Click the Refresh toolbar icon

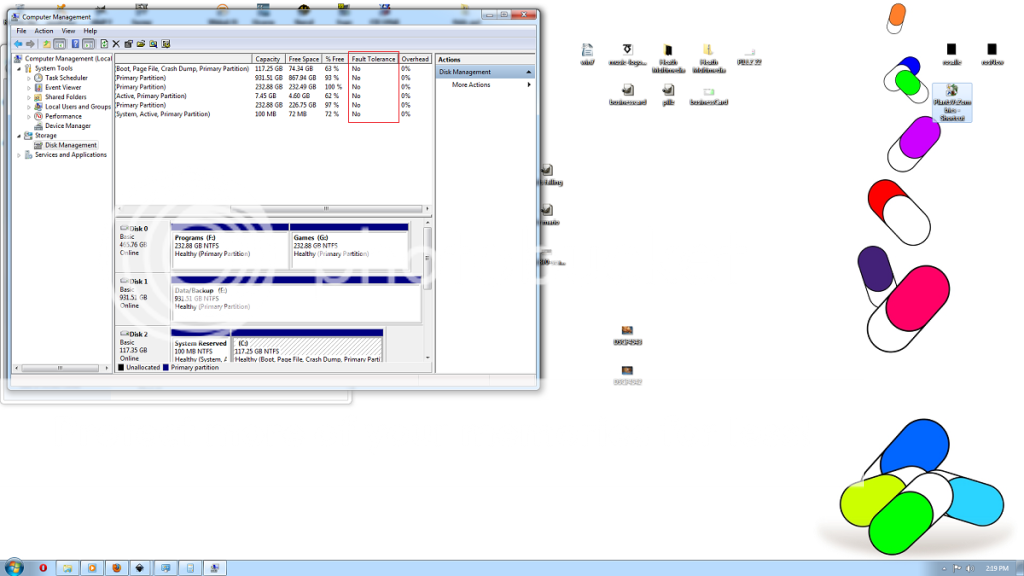[x=104, y=44]
